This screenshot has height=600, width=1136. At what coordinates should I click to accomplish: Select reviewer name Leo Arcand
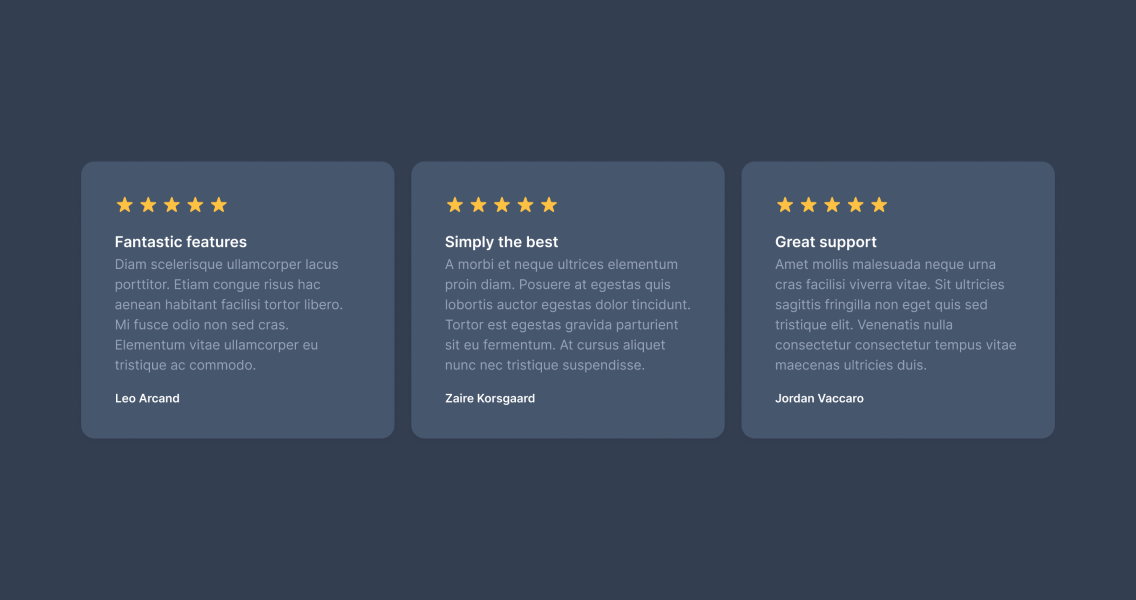click(147, 399)
